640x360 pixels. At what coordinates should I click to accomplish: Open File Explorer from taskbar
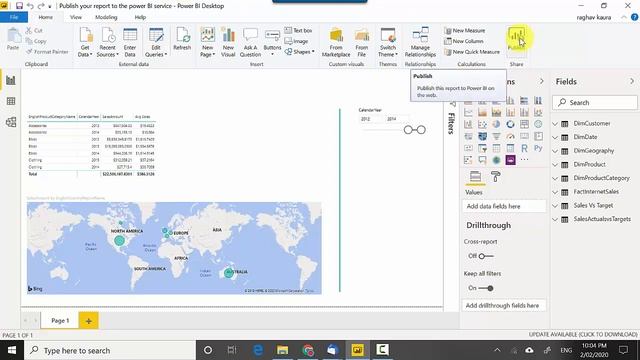(x=282, y=350)
